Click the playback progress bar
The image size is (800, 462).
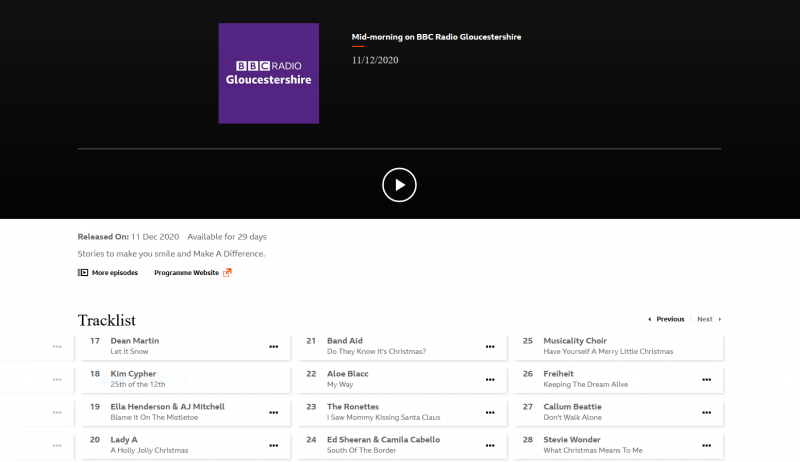(x=399, y=149)
